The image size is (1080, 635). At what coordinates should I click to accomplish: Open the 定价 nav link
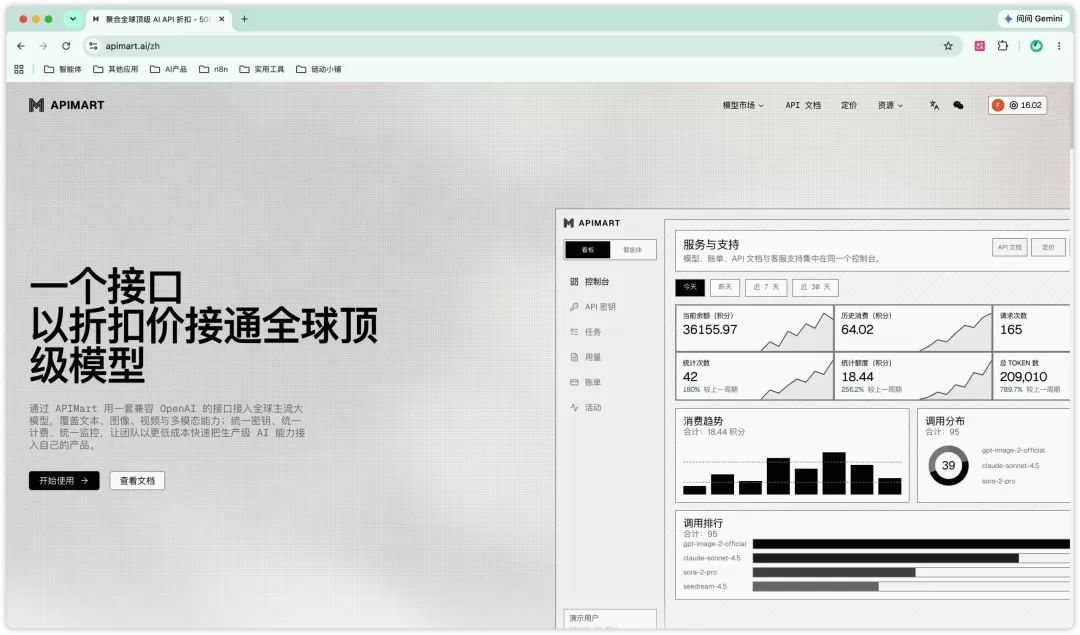[849, 105]
